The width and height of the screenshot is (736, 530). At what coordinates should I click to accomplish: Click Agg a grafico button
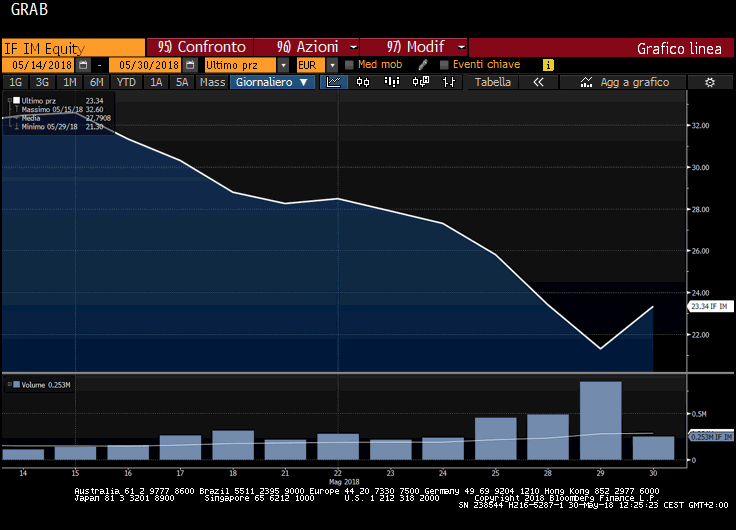pos(626,82)
